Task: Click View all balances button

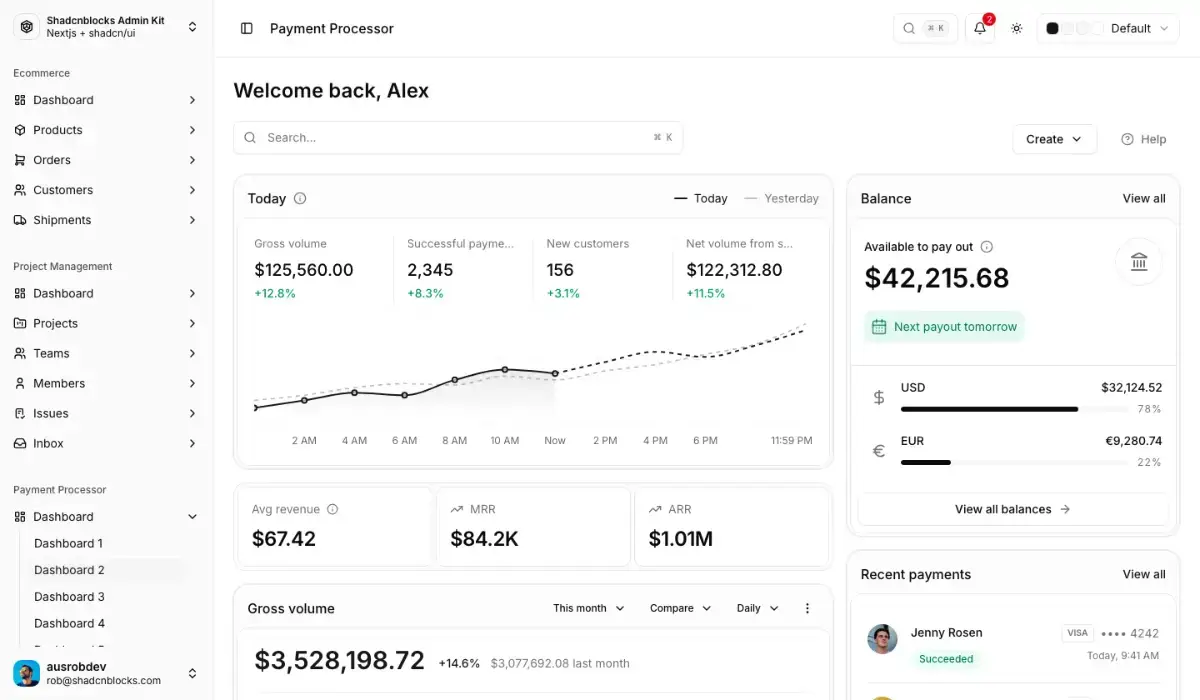Action: click(x=1013, y=509)
